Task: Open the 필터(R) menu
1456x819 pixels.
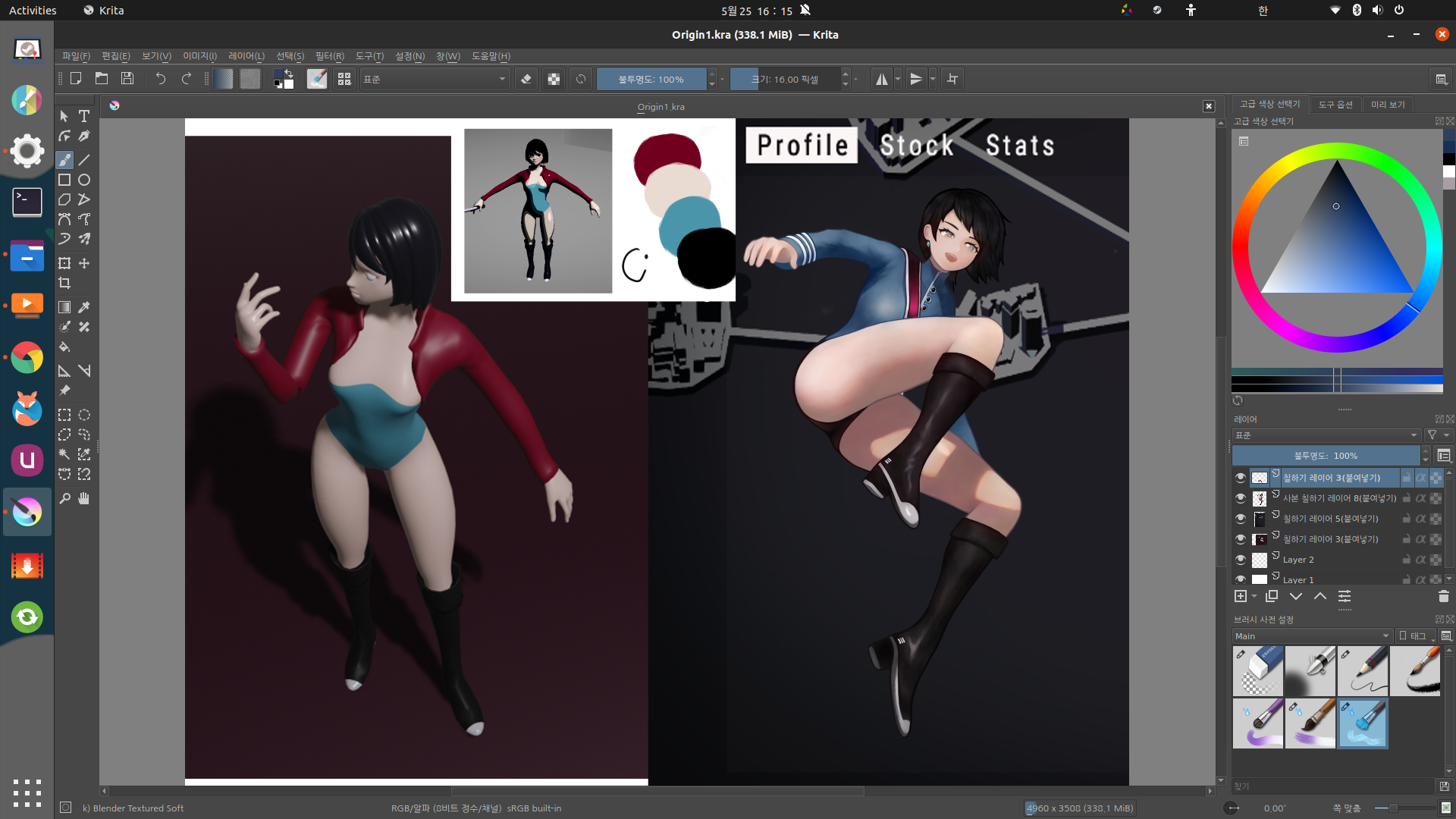Action: pos(329,56)
